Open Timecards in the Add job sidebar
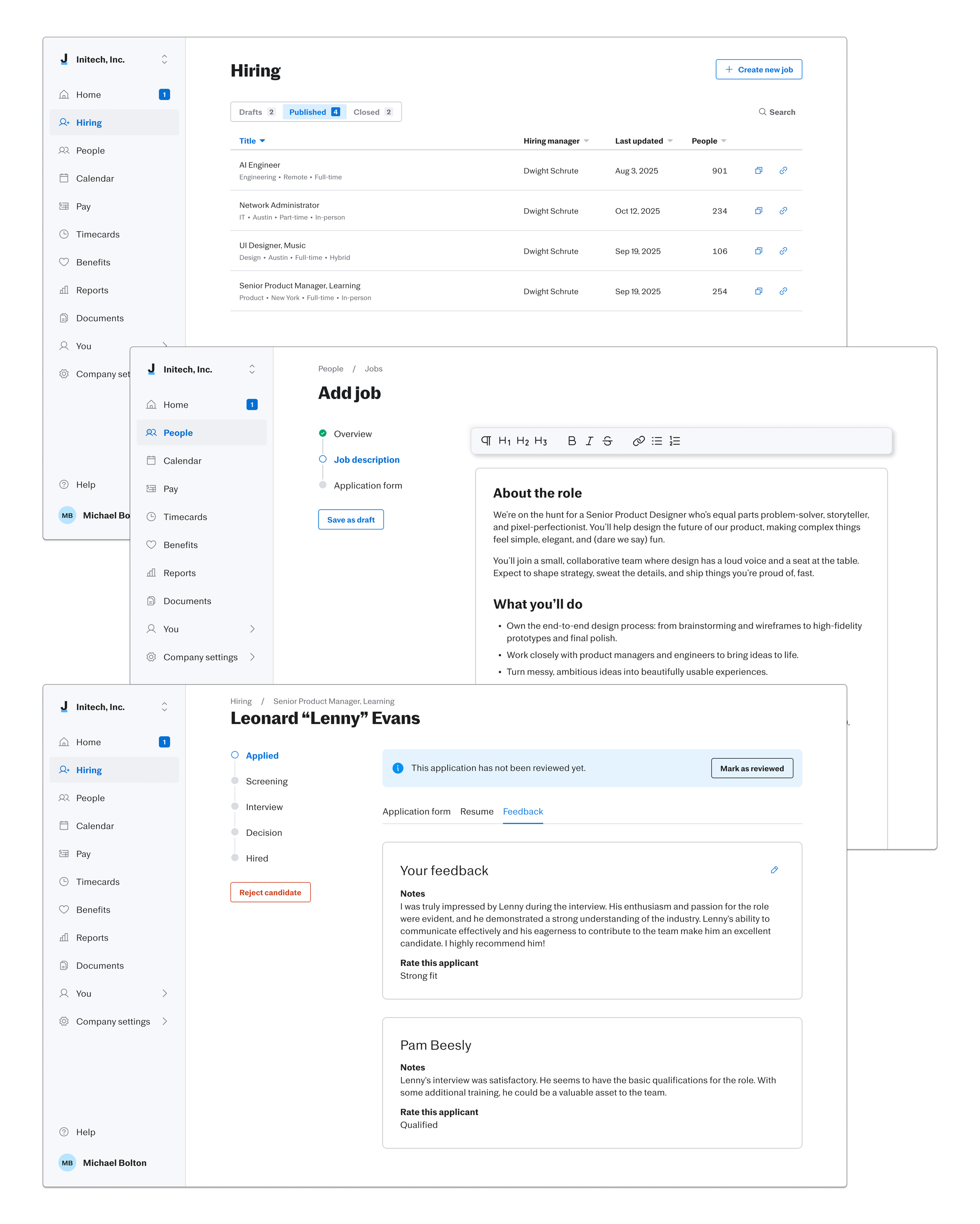980x1224 pixels. [x=201, y=517]
